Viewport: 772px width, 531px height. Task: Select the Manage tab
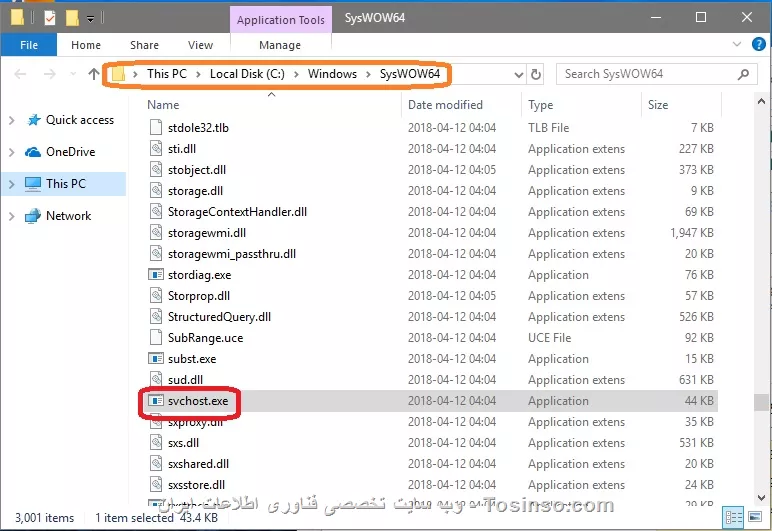click(280, 45)
